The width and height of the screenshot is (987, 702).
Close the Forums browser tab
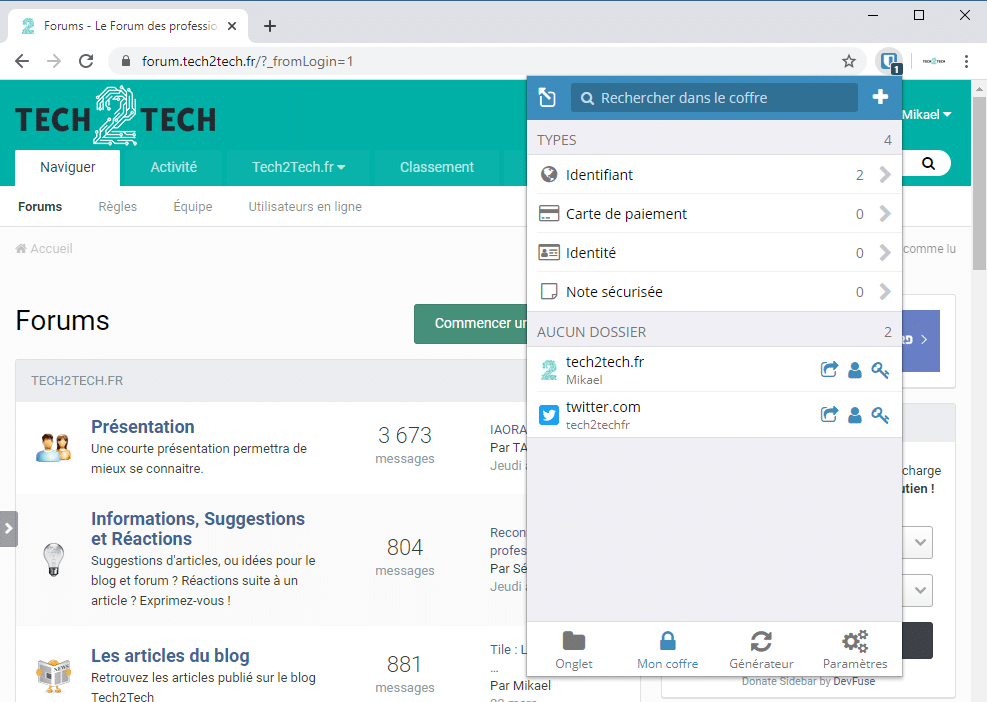[x=232, y=26]
